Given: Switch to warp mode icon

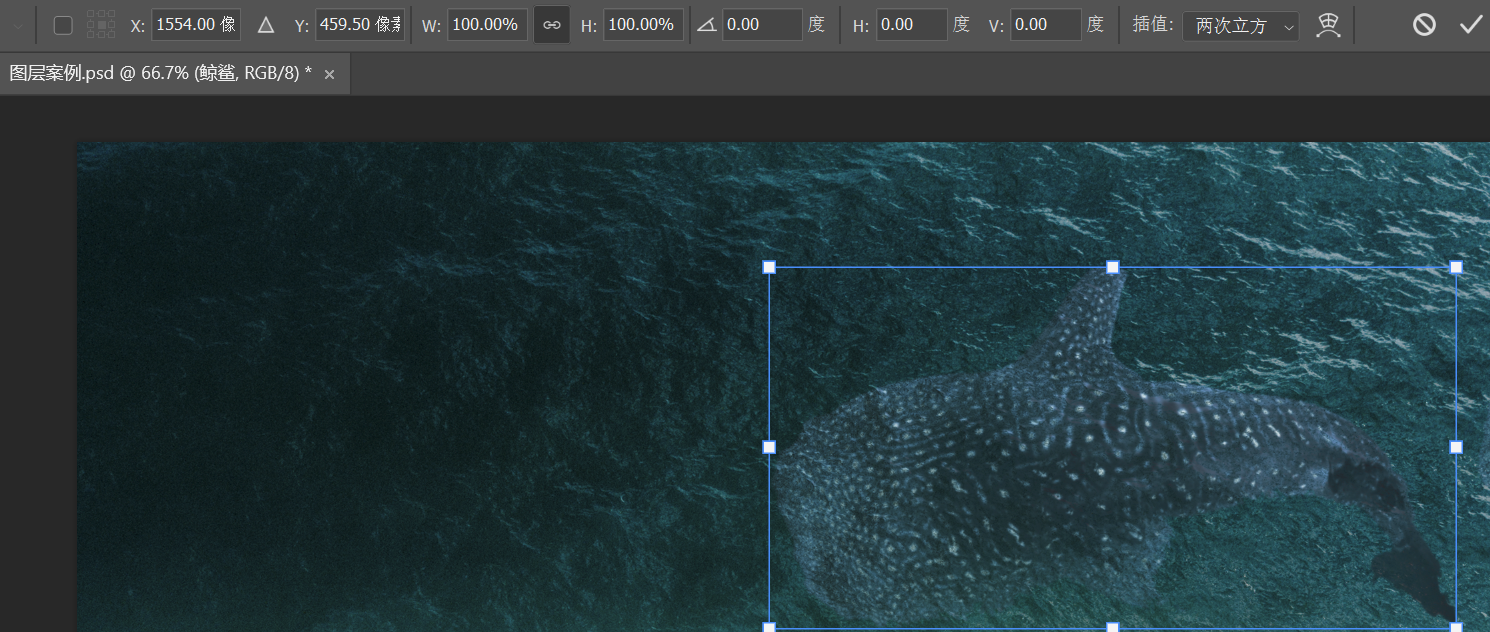Looking at the screenshot, I should pos(1328,25).
